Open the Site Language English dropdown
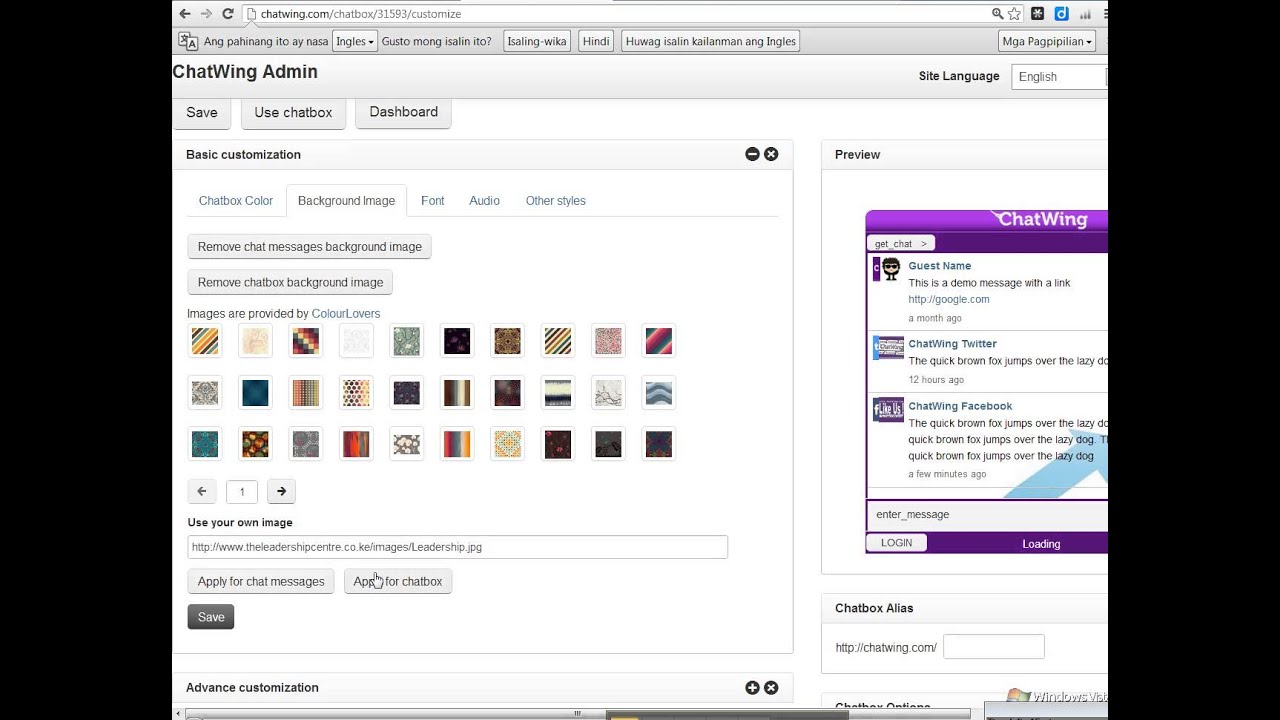This screenshot has height=720, width=1280. pos(1059,76)
